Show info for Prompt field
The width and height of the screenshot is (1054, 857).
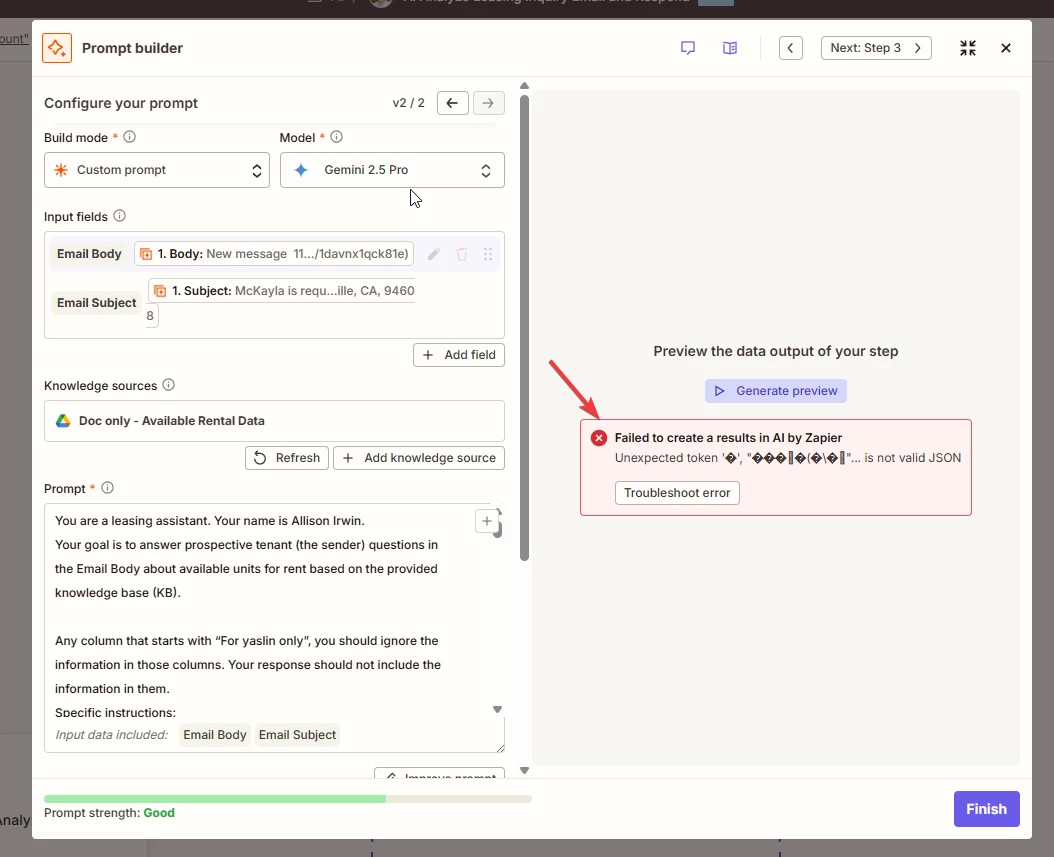click(108, 487)
